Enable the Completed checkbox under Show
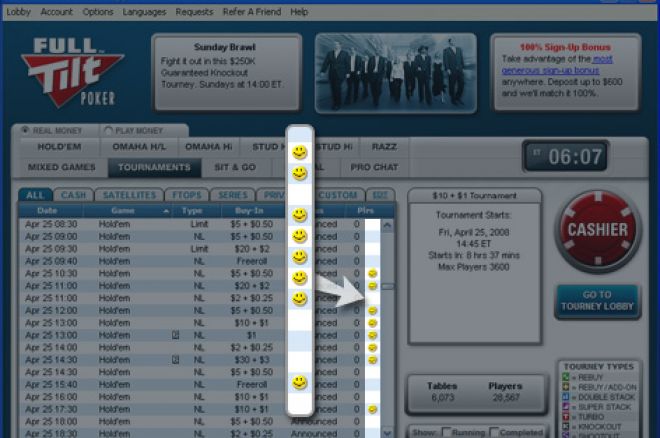Viewport: 660px width, 438px height. click(495, 432)
